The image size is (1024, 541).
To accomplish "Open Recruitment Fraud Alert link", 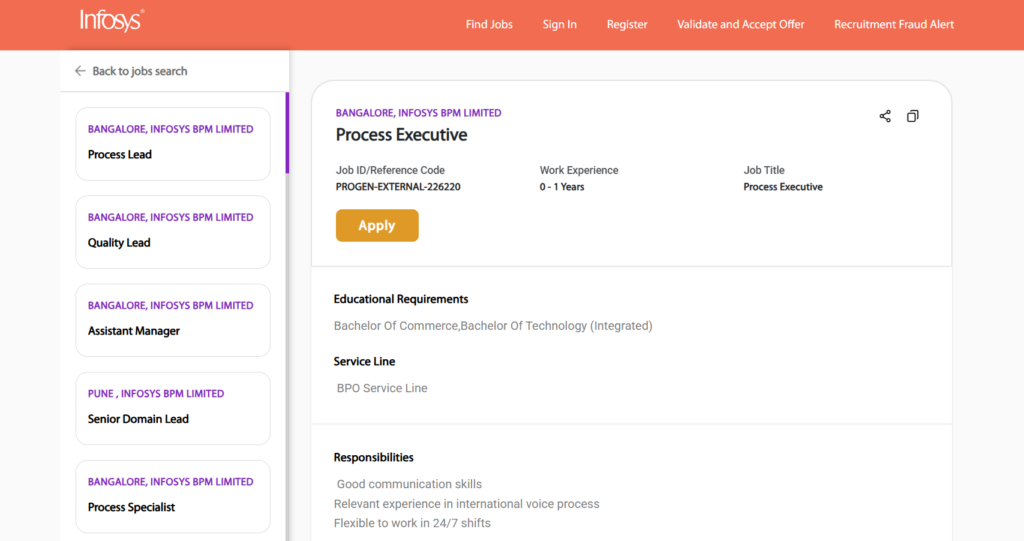I will (x=894, y=24).
